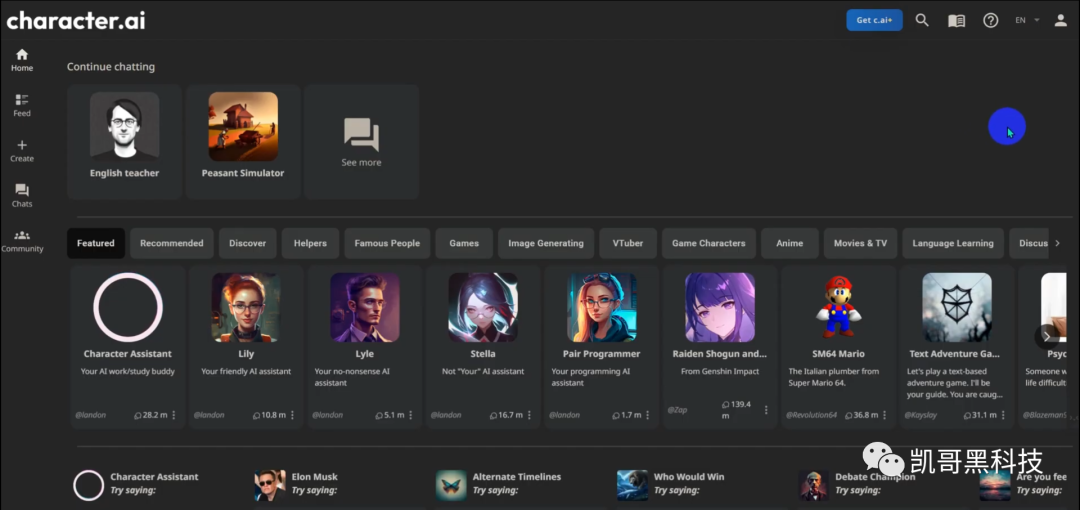Open the book guide icon in header
This screenshot has width=1080, height=510.
point(956,21)
